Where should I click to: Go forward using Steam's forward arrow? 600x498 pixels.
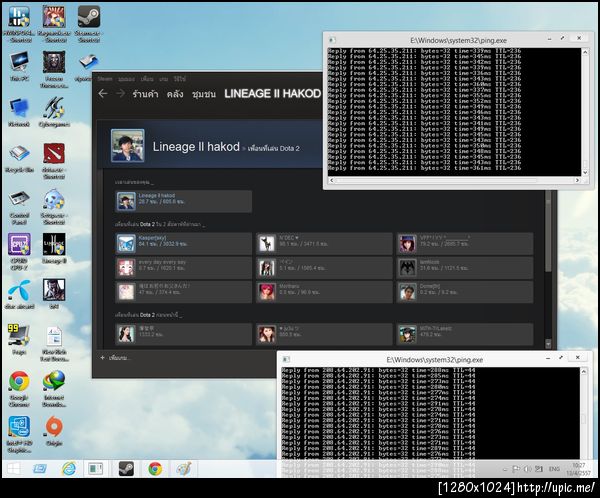[120, 93]
